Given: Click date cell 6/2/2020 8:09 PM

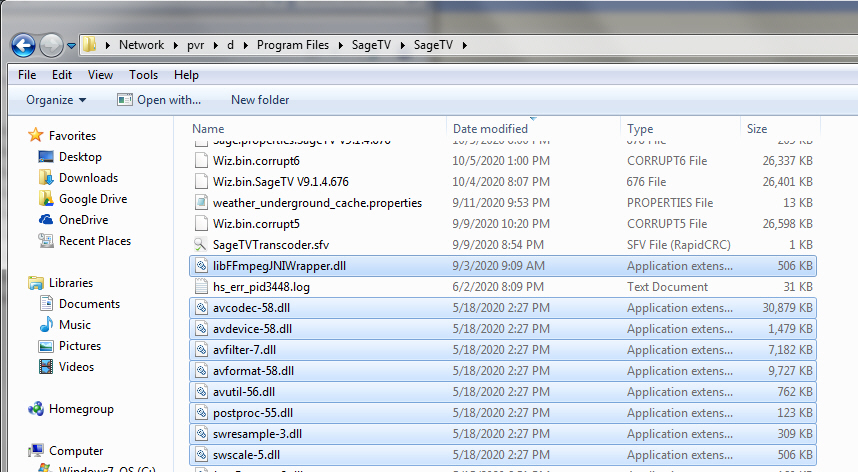Looking at the screenshot, I should tap(498, 287).
